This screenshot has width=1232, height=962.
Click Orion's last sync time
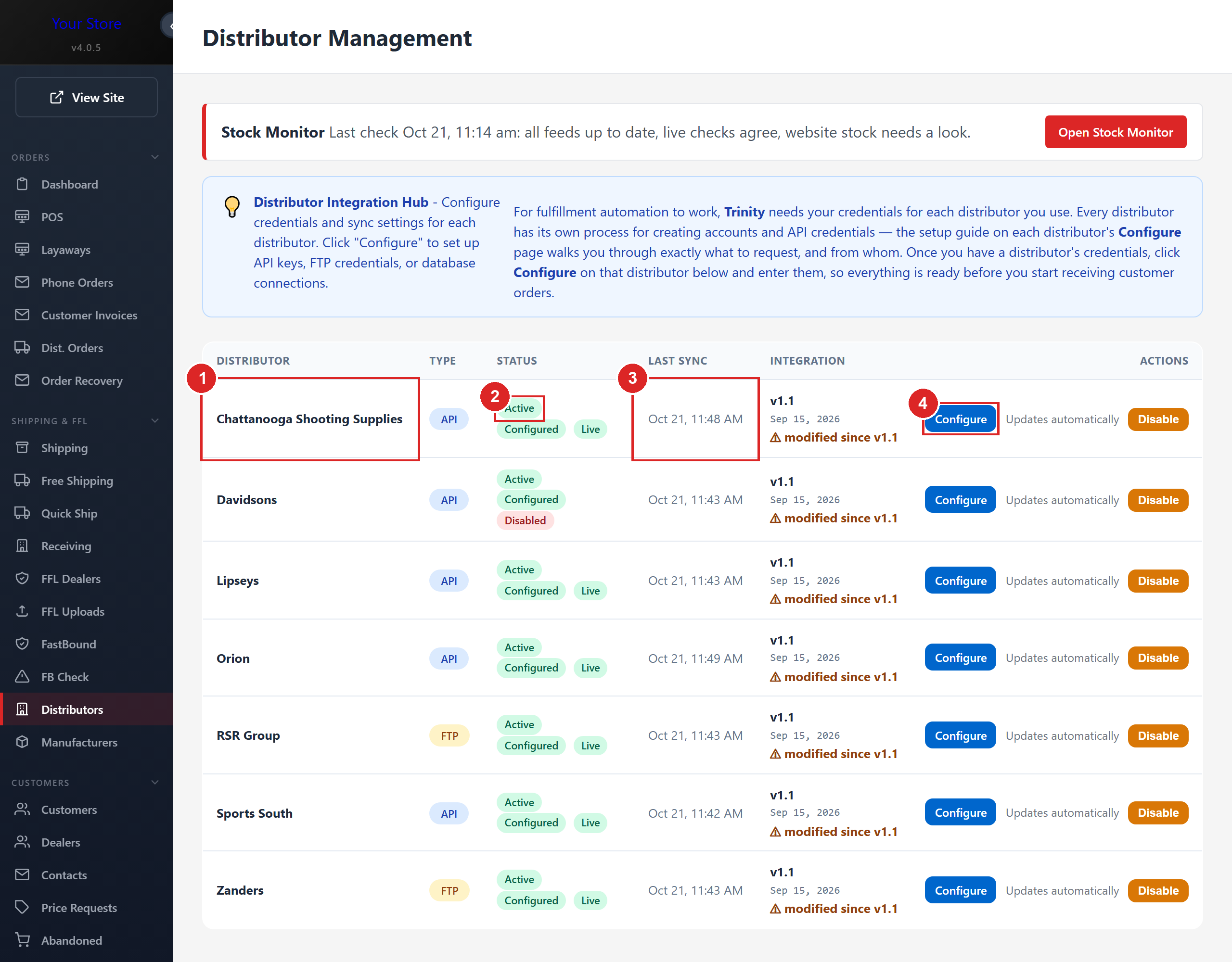pyautogui.click(x=695, y=659)
